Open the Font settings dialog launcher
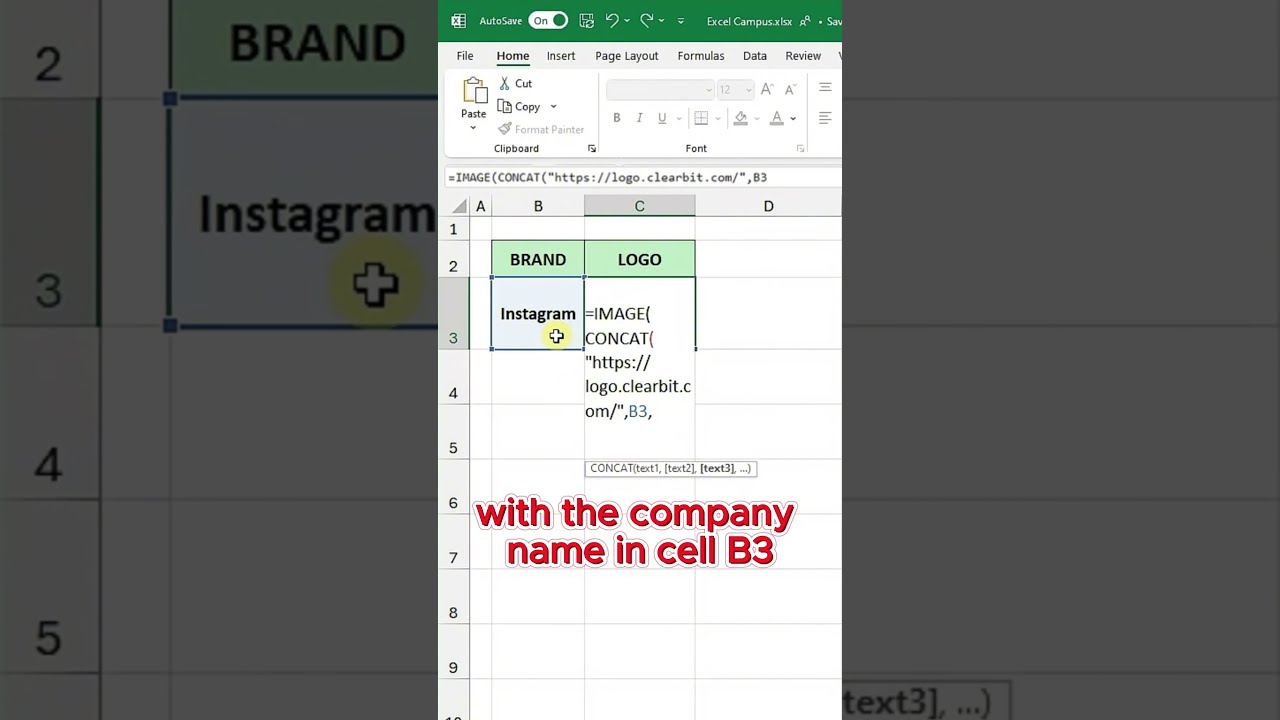The height and width of the screenshot is (720, 1280). tap(800, 149)
